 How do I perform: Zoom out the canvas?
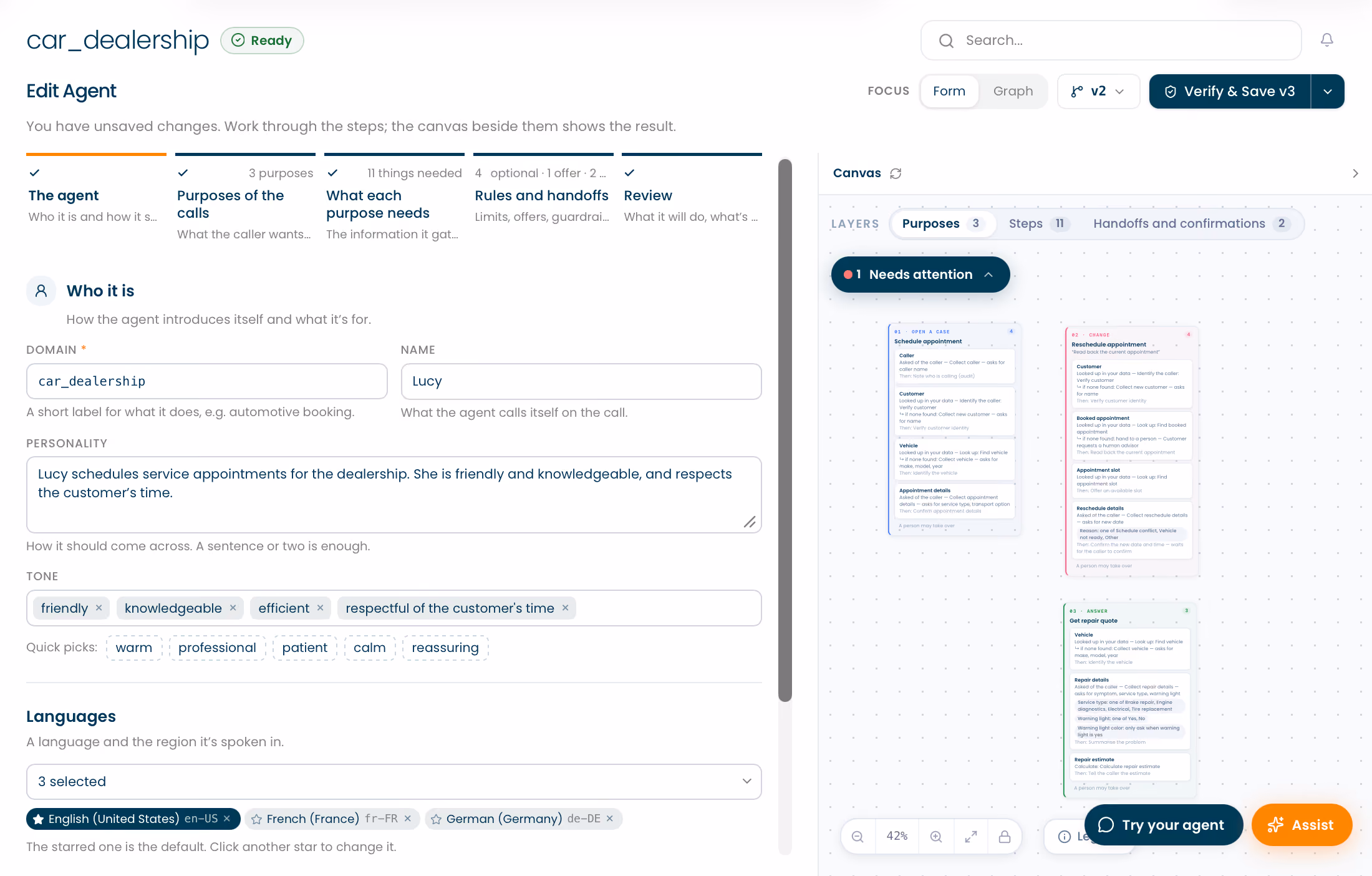click(x=857, y=837)
